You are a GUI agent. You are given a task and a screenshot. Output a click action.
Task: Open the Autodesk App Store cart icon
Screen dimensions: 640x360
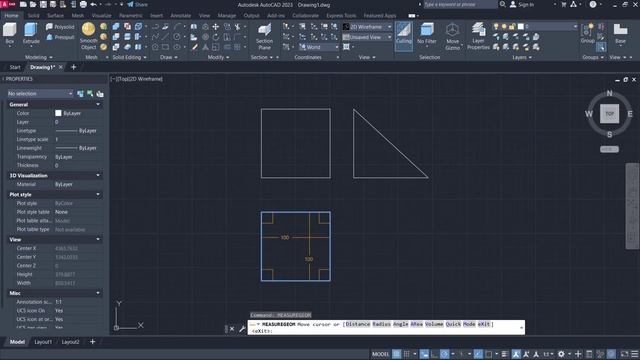coord(564,4)
